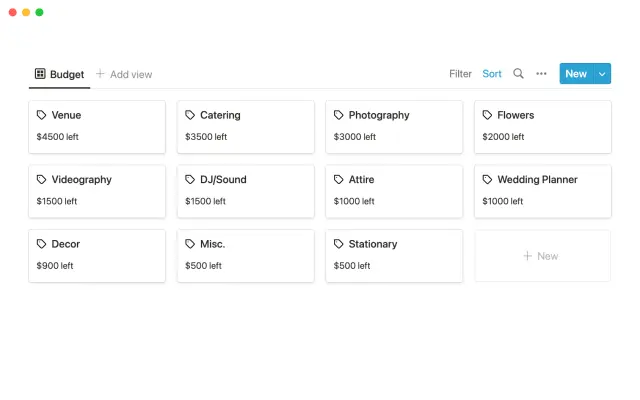Click the blue New button
640x400 pixels.
tap(576, 73)
